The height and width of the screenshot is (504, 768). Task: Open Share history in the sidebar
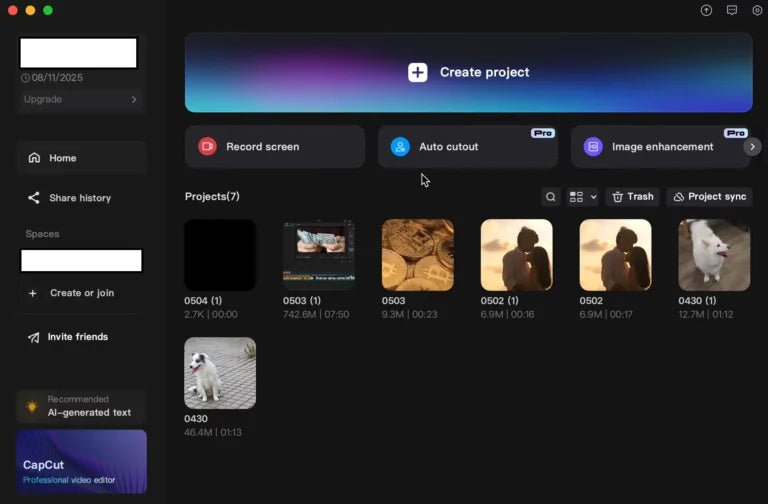81,198
